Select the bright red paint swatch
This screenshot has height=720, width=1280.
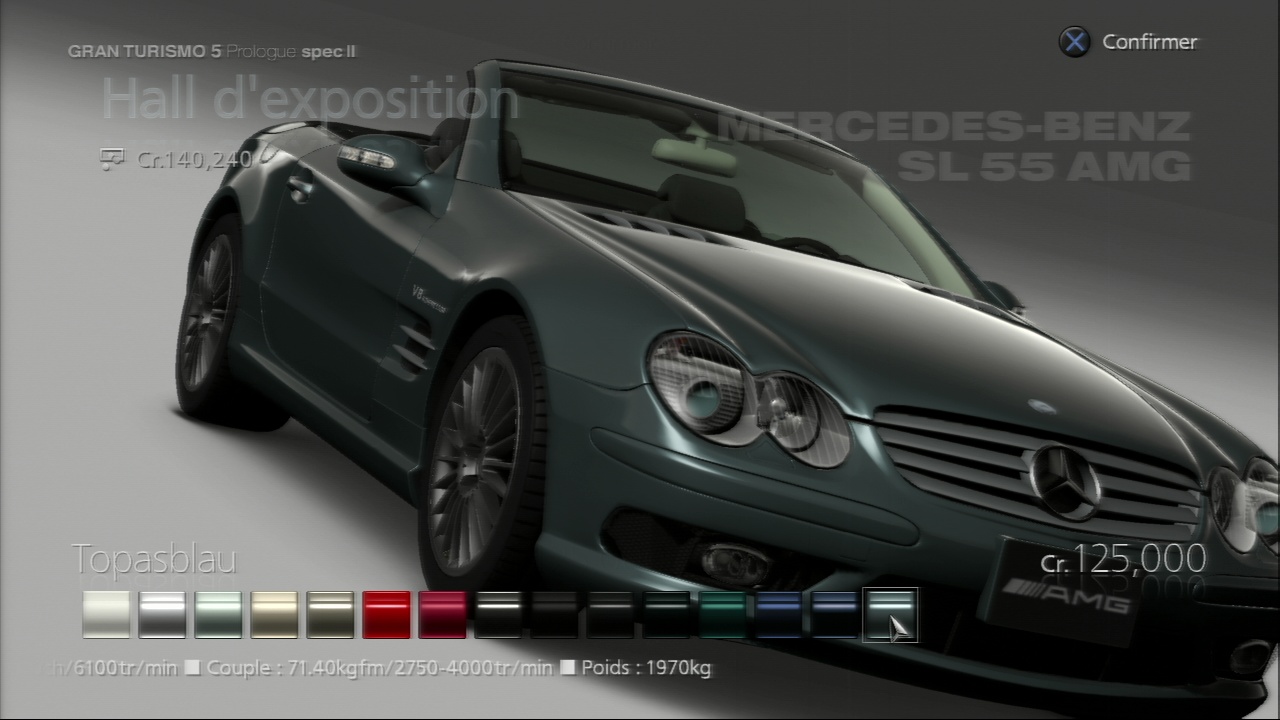pos(386,614)
